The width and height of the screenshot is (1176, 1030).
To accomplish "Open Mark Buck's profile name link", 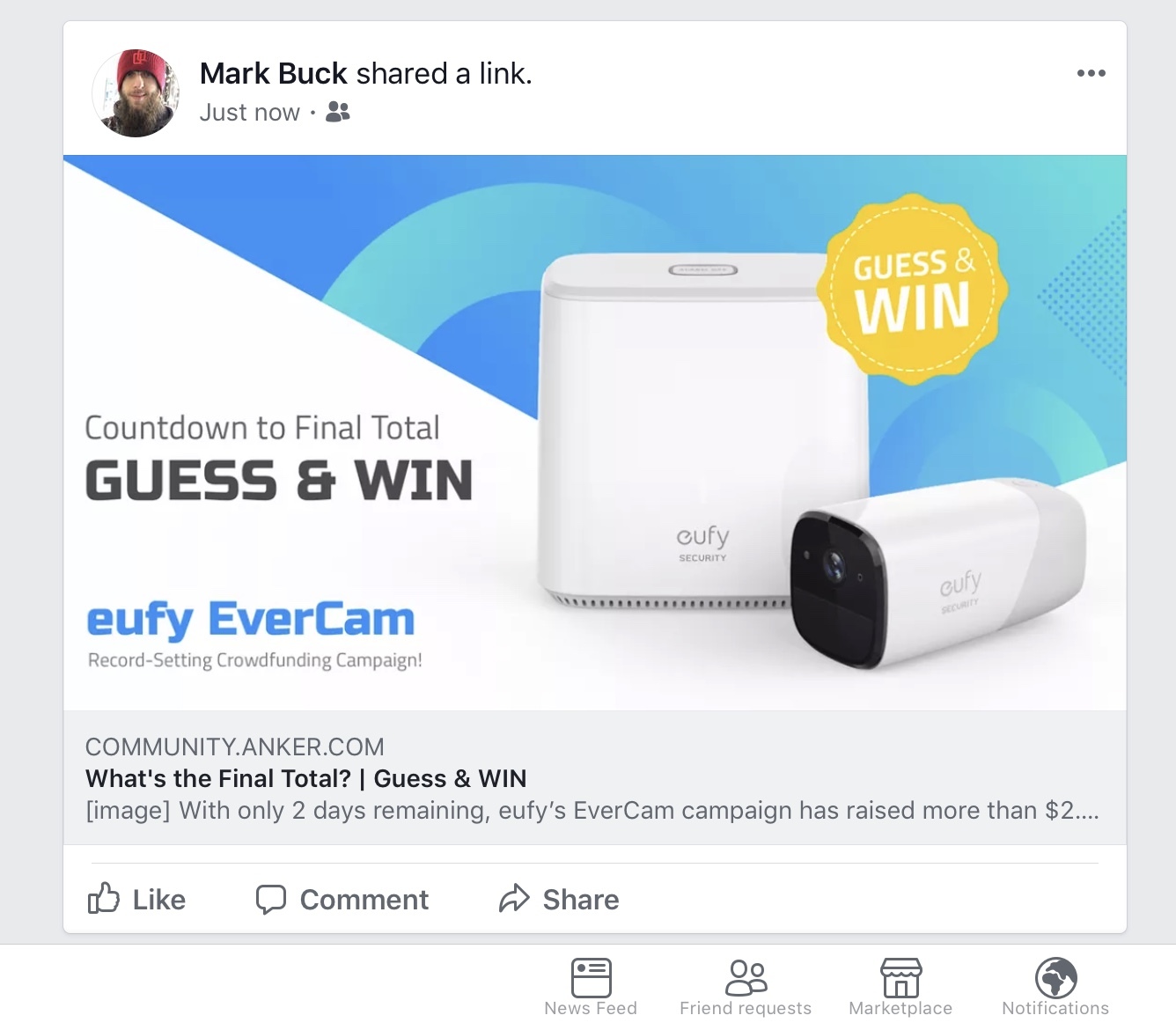I will point(273,73).
